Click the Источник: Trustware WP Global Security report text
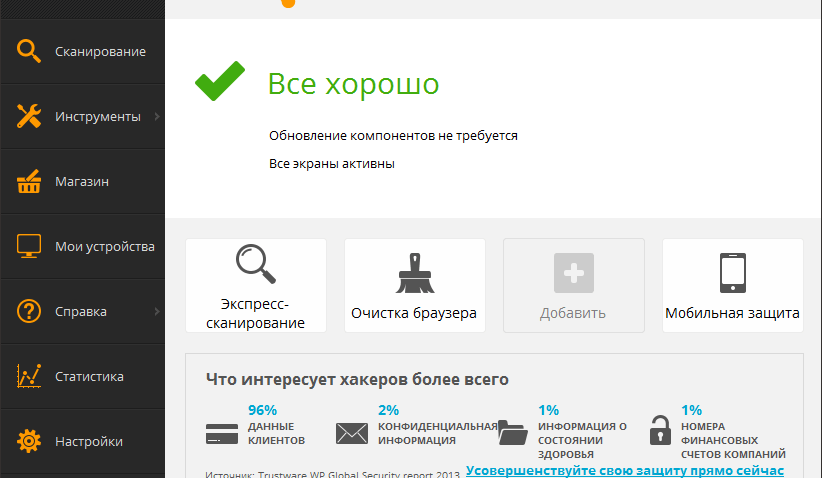Viewport: 822px width, 478px height. pyautogui.click(x=332, y=474)
